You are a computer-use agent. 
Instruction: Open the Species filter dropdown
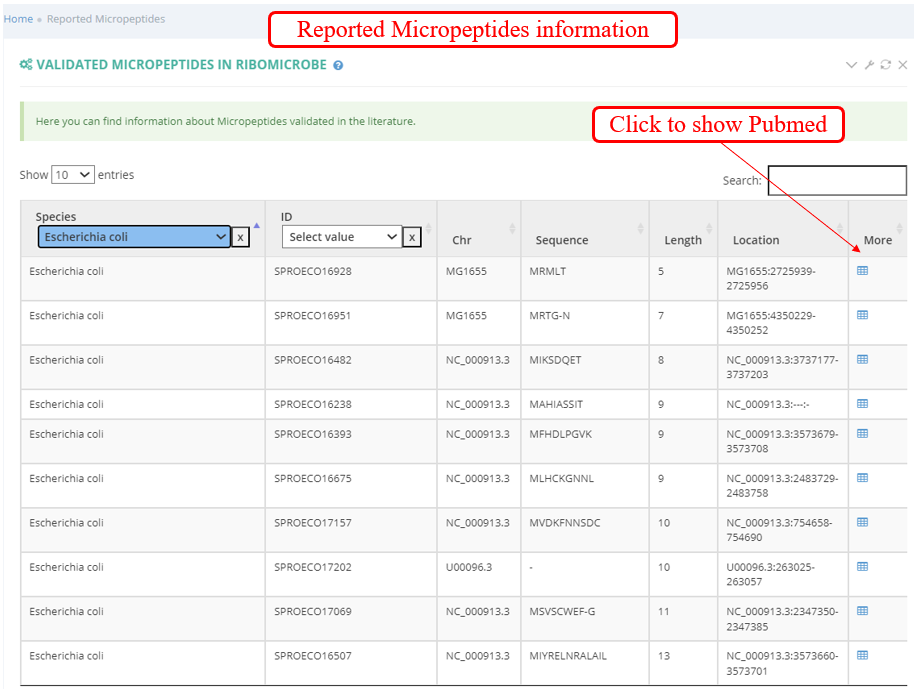point(134,237)
